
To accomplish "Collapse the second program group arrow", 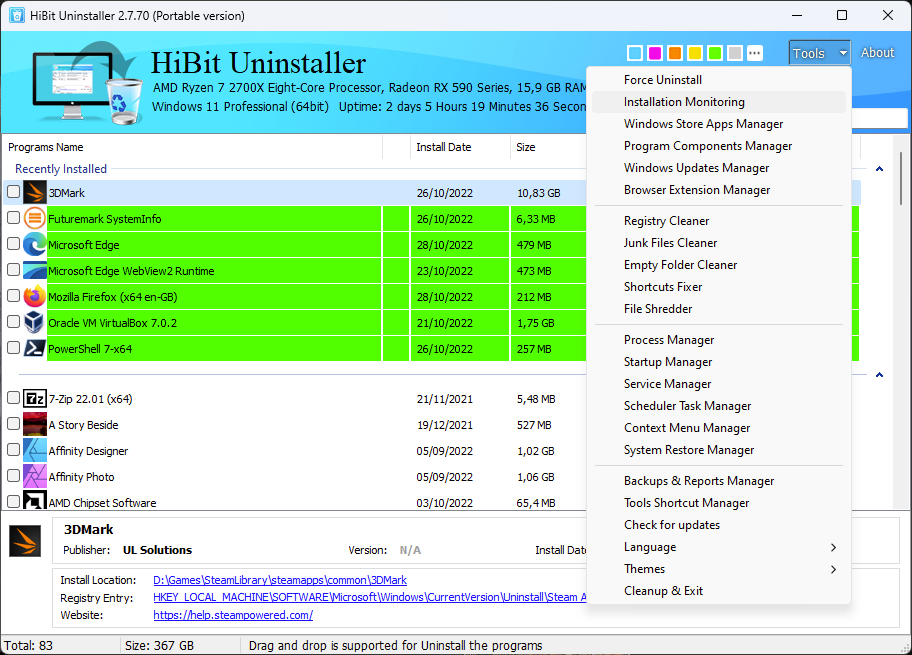I will click(x=879, y=375).
